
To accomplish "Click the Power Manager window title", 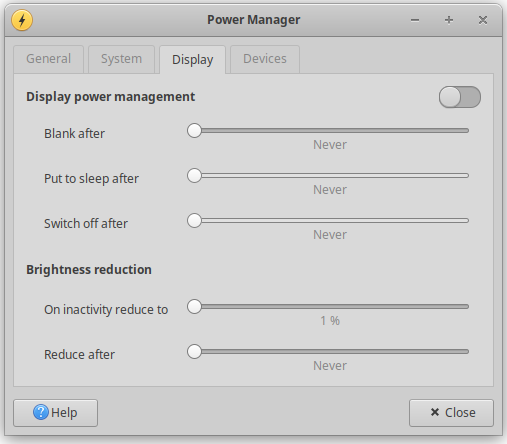I will coord(254,20).
